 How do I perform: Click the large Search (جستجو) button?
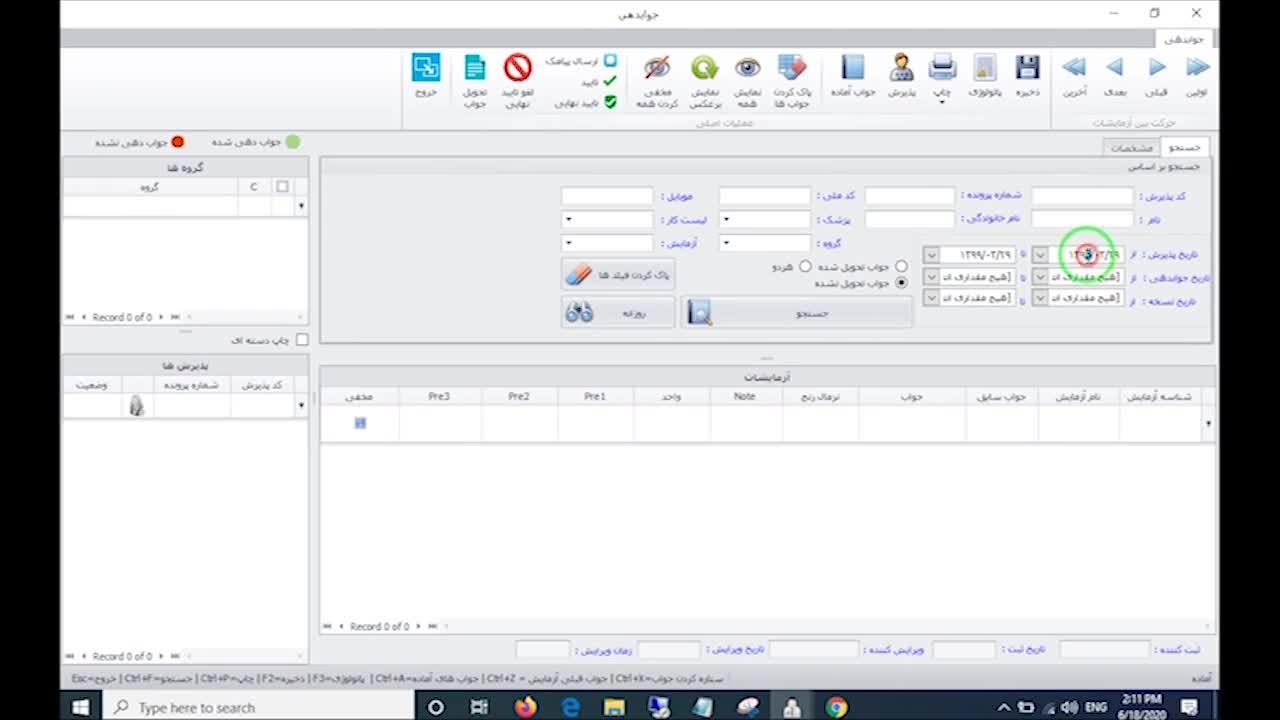[797, 313]
